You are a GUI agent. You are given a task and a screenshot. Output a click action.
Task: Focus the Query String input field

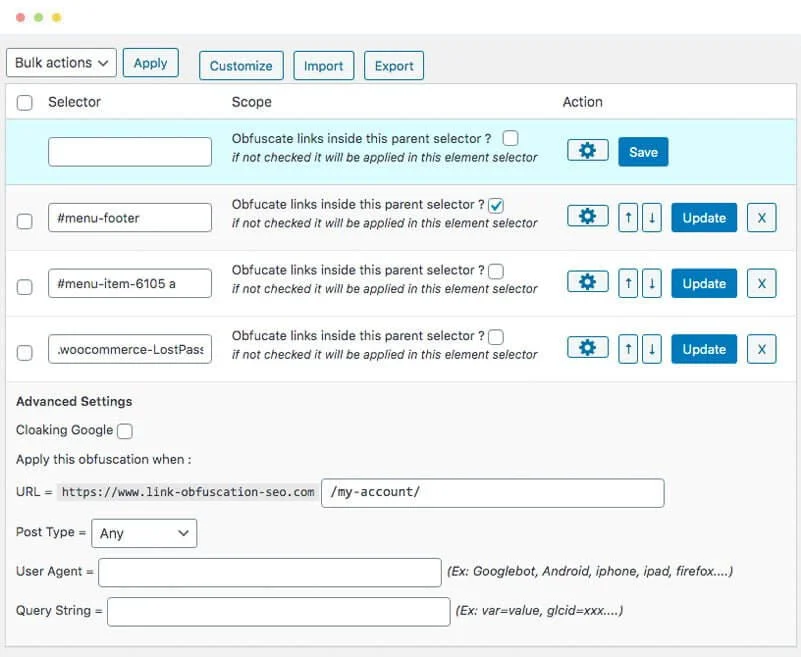(x=278, y=612)
